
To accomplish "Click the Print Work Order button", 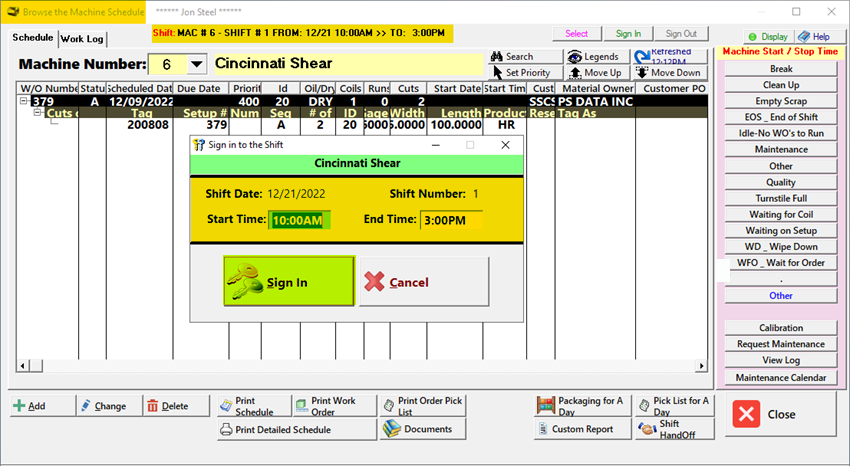I will pyautogui.click(x=334, y=406).
